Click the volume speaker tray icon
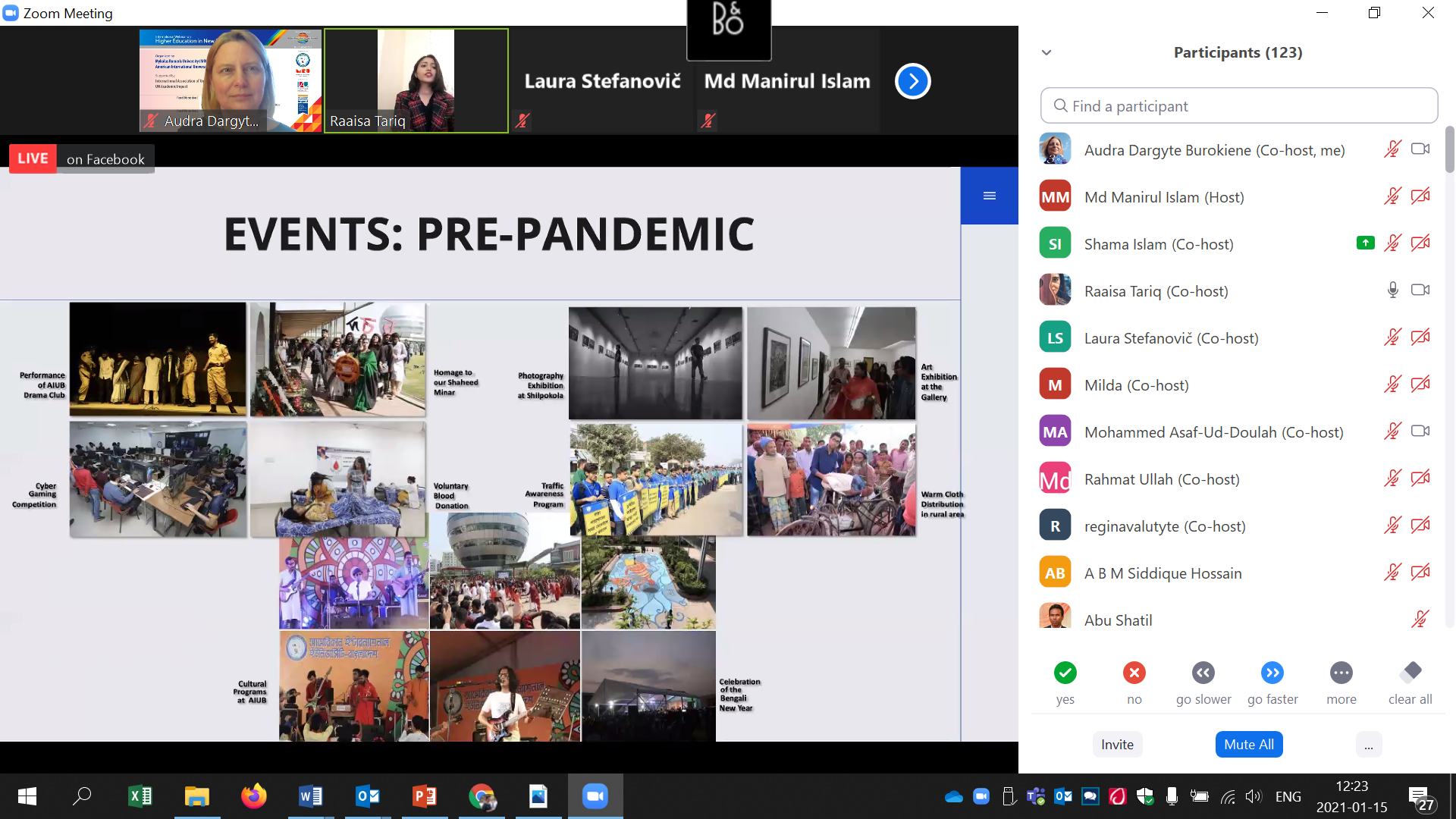This screenshot has width=1456, height=819. (x=1253, y=797)
